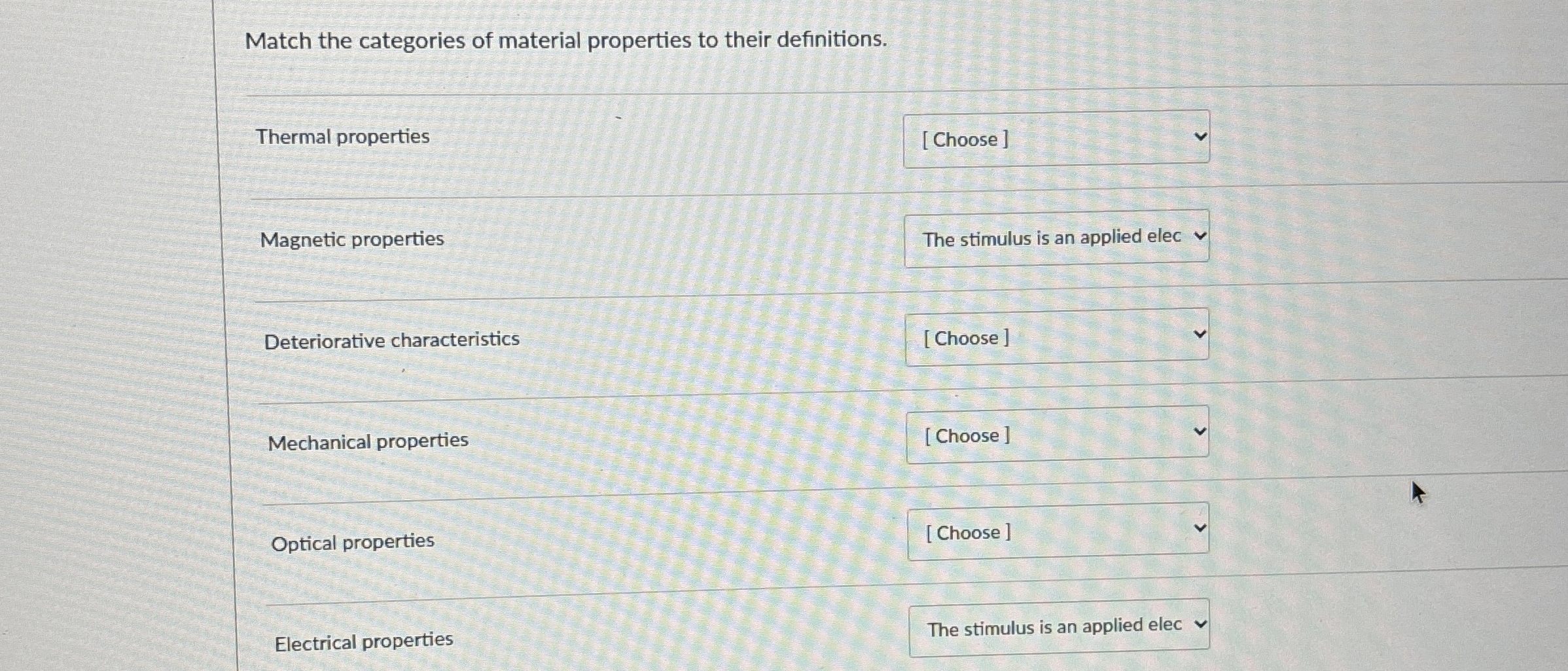Click the chevron on the Optical properties selector
This screenshot has height=671, width=1568.
pyautogui.click(x=1200, y=527)
